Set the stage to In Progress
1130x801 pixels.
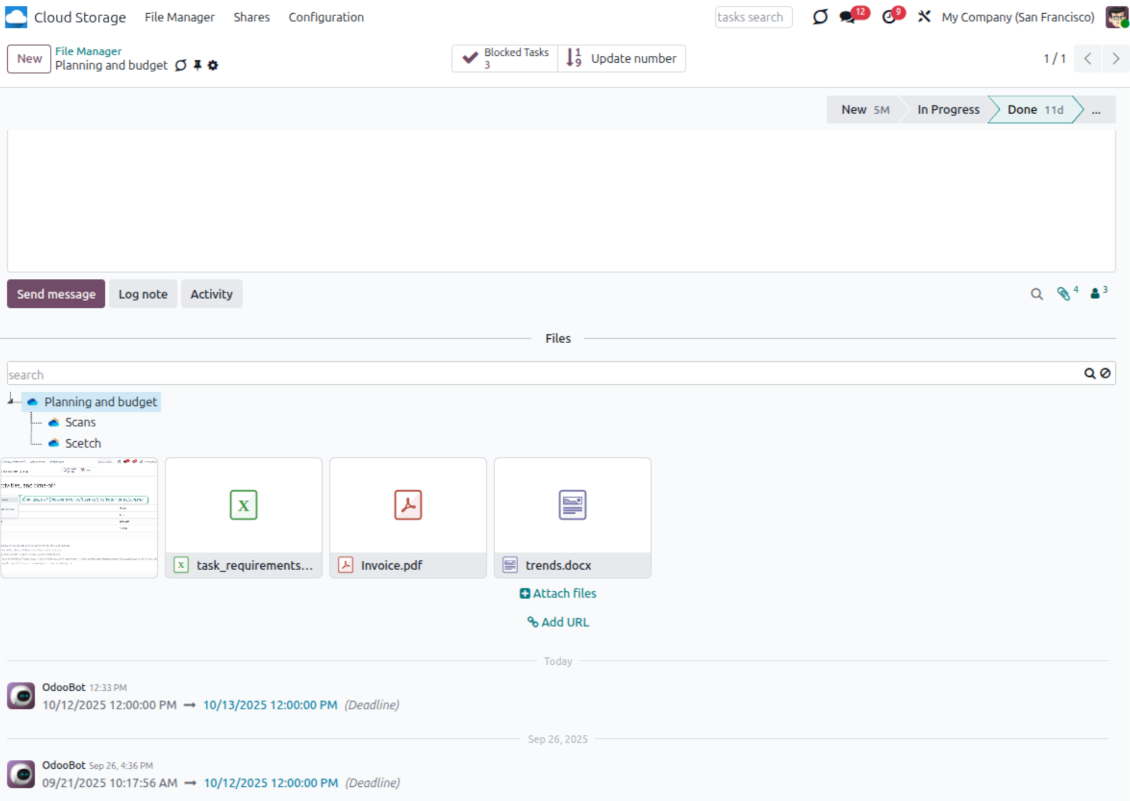tap(947, 110)
